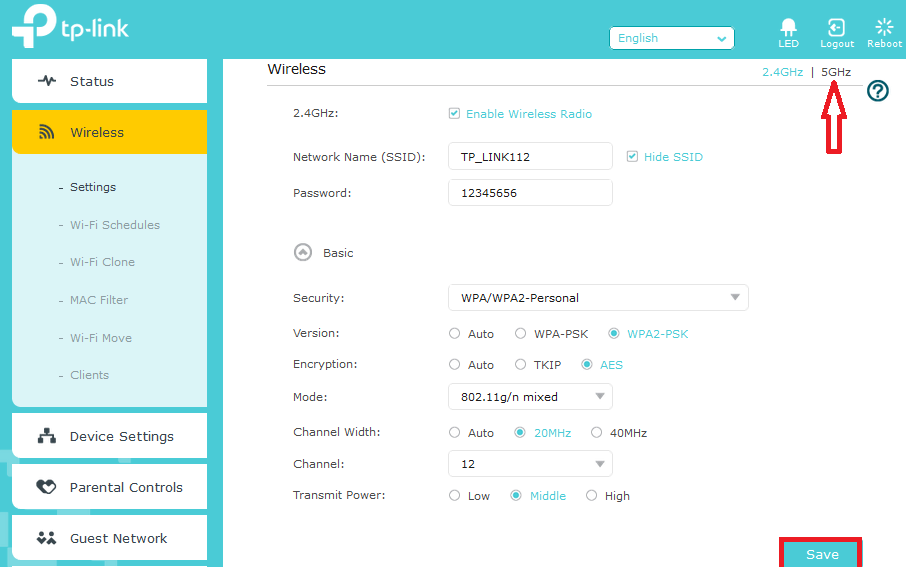
Task: Open the help question mark icon
Action: click(x=878, y=91)
